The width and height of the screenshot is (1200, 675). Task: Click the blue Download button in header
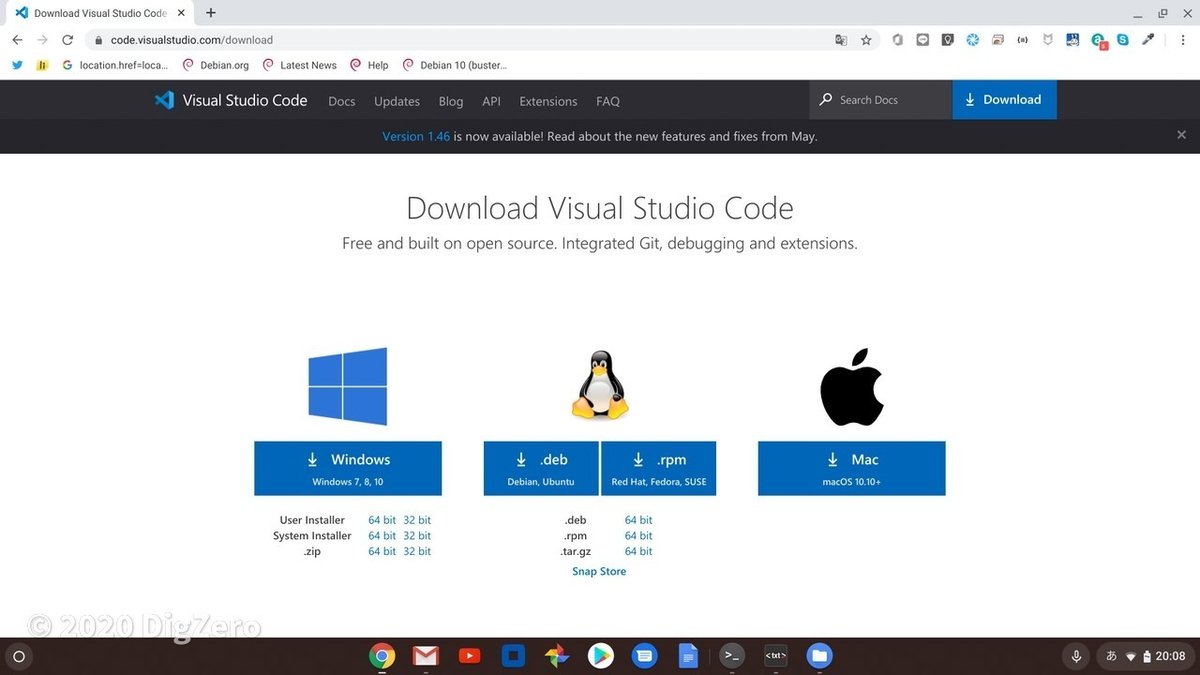[1004, 100]
